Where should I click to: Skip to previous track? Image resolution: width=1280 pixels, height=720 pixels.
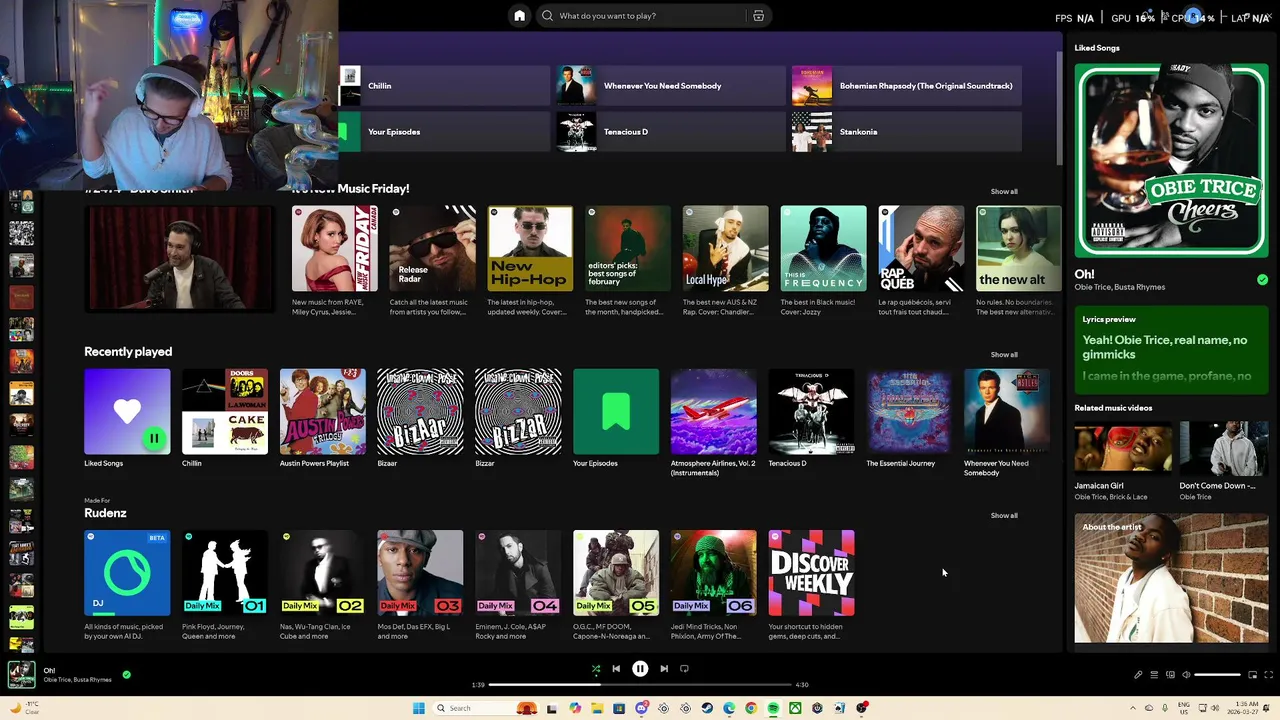click(x=616, y=669)
